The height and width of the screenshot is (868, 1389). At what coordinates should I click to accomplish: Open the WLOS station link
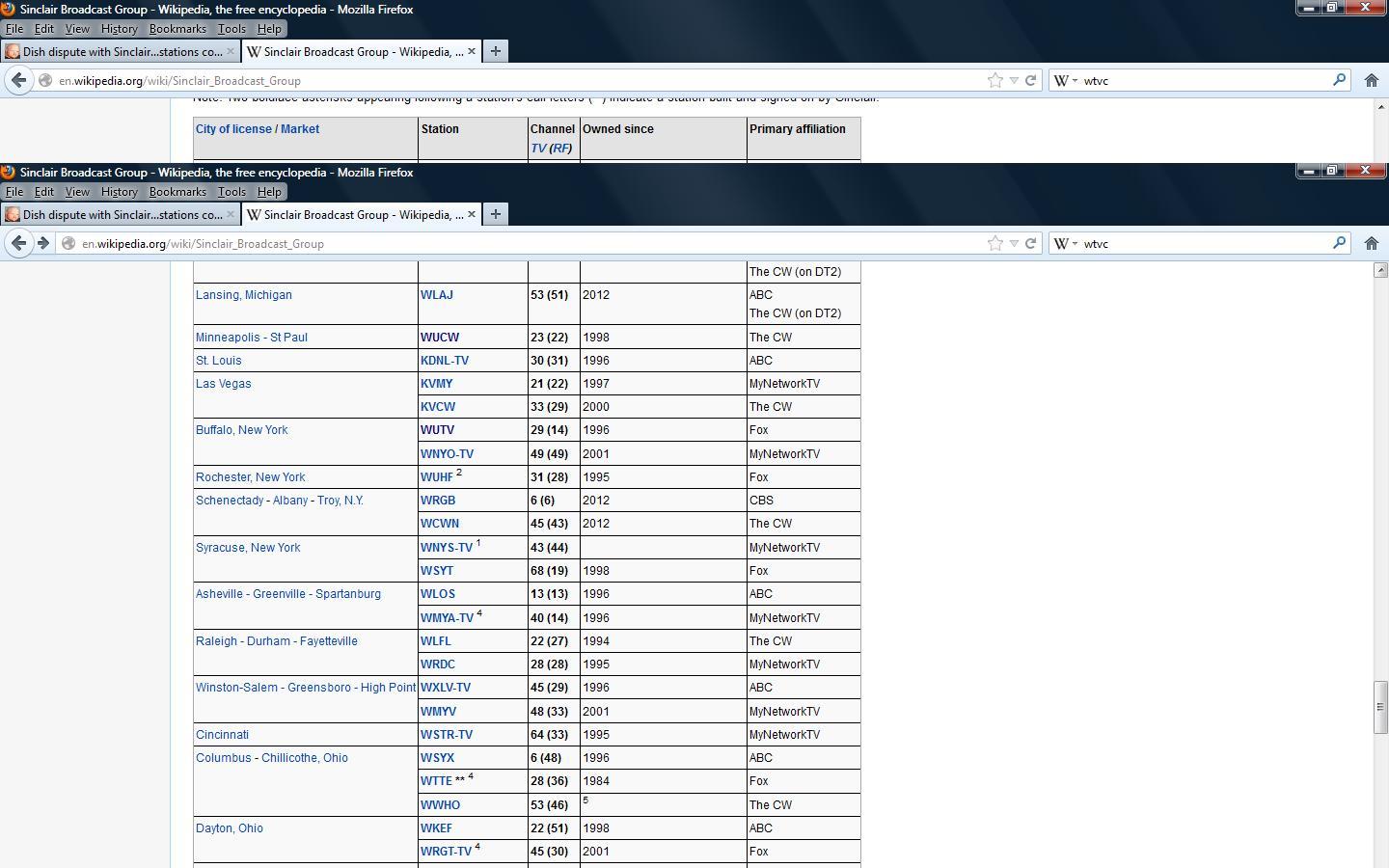tap(438, 594)
